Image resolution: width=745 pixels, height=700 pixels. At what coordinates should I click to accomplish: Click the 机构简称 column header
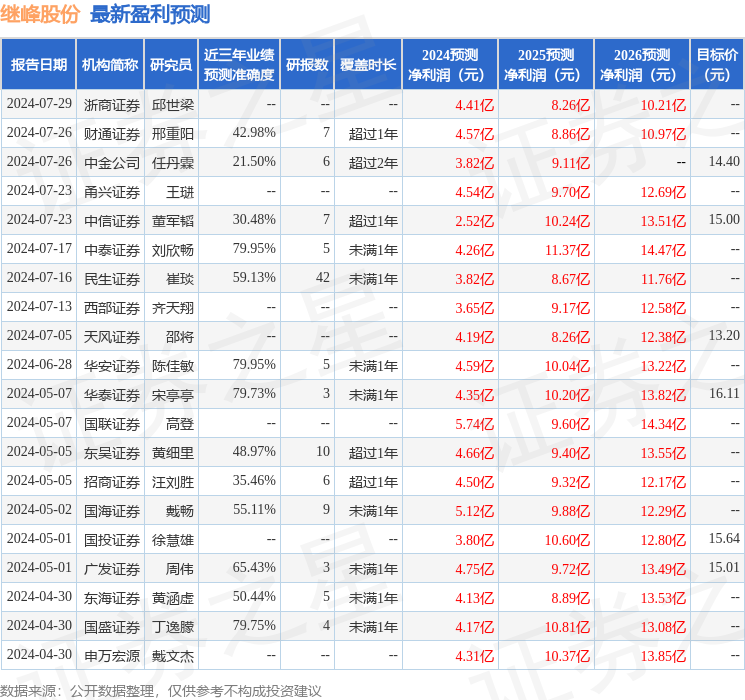coord(110,64)
